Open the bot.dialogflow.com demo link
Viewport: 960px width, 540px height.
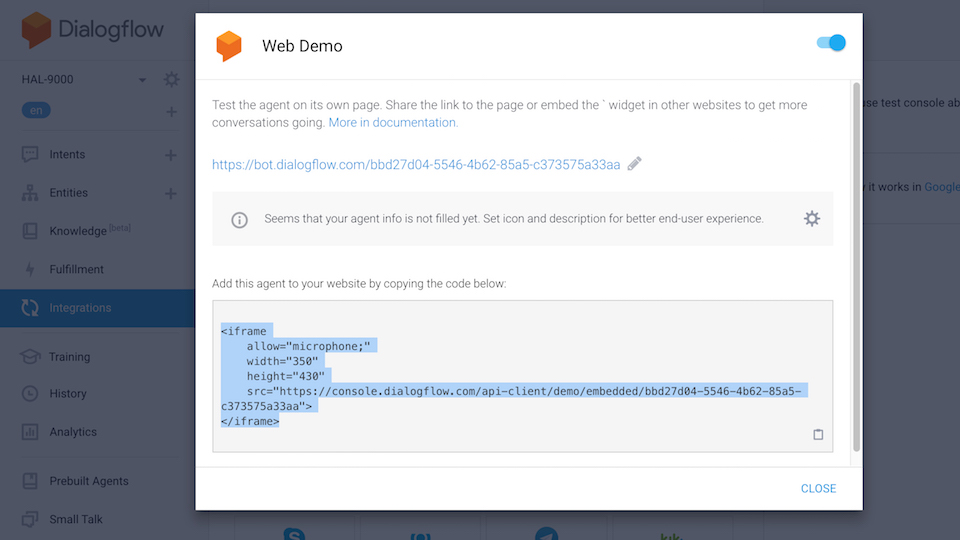click(416, 164)
